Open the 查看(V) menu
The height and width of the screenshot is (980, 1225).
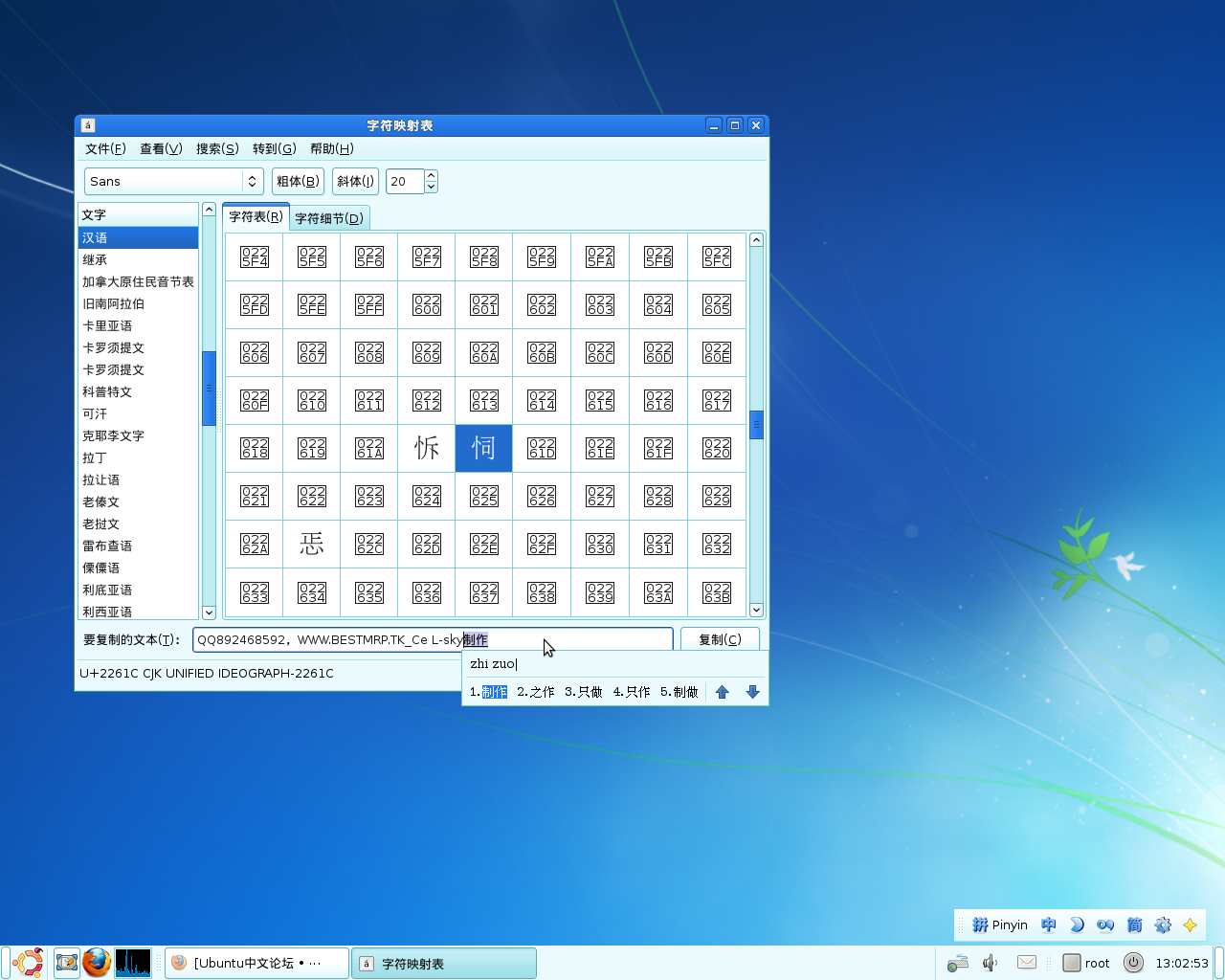161,148
